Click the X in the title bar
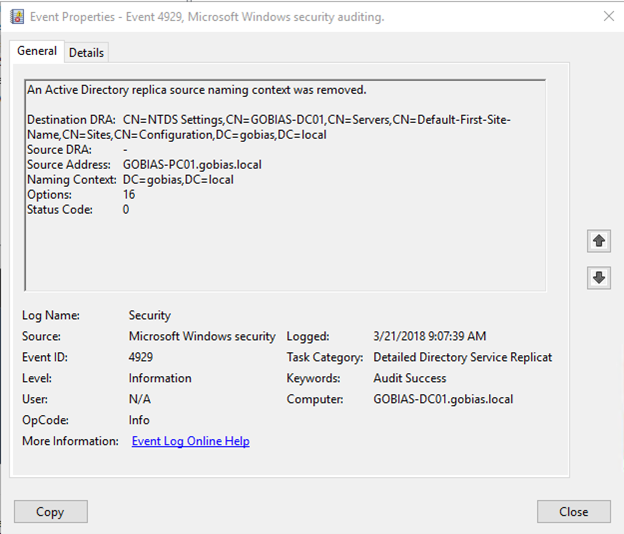624x534 pixels. [608, 16]
